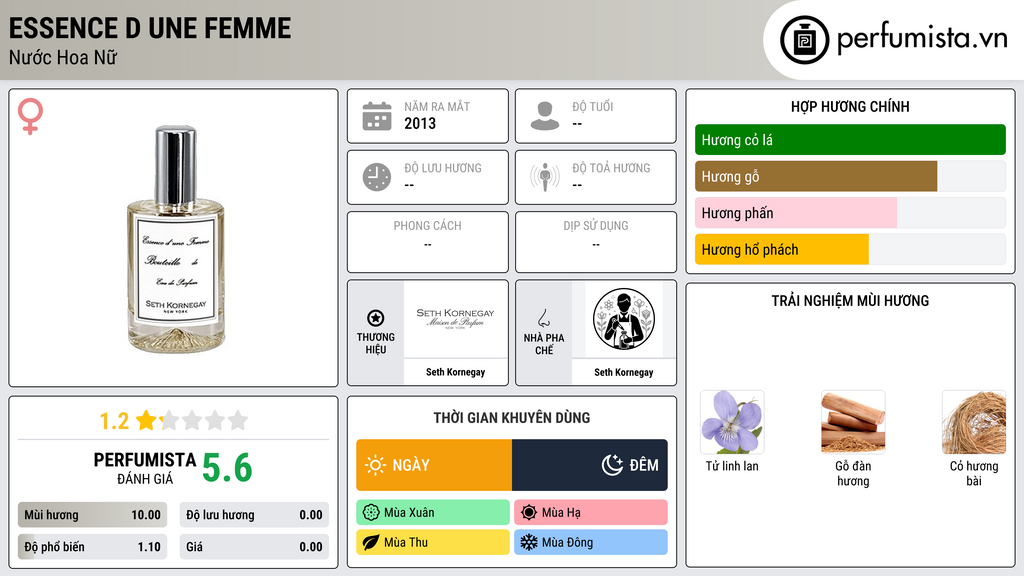Click the person silhouette icon beside Độ tuổi

tap(545, 116)
